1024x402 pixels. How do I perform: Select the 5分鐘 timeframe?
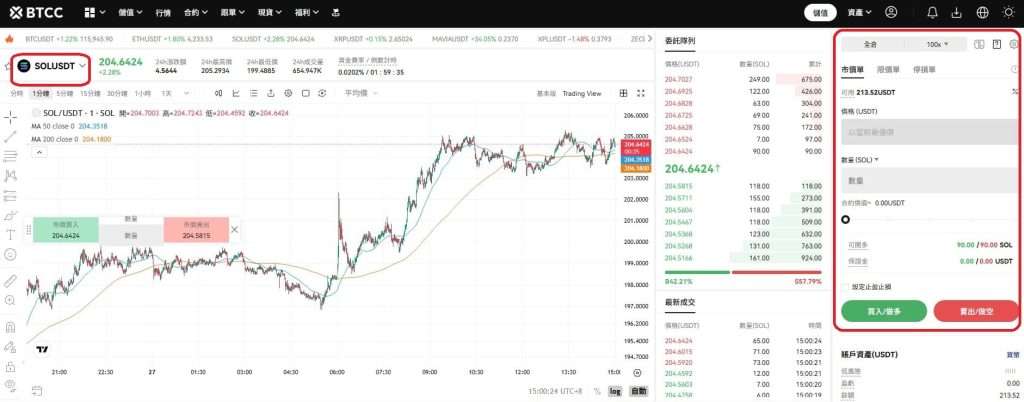click(x=65, y=93)
